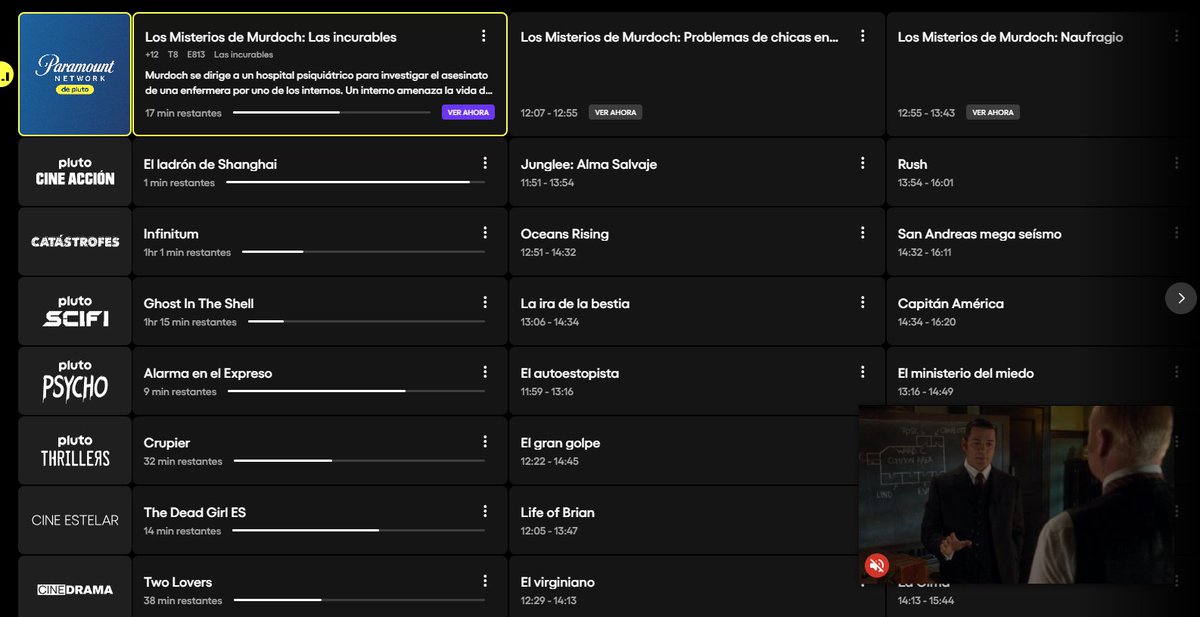
Task: Select Alarma en el Expreso title
Action: 208,373
